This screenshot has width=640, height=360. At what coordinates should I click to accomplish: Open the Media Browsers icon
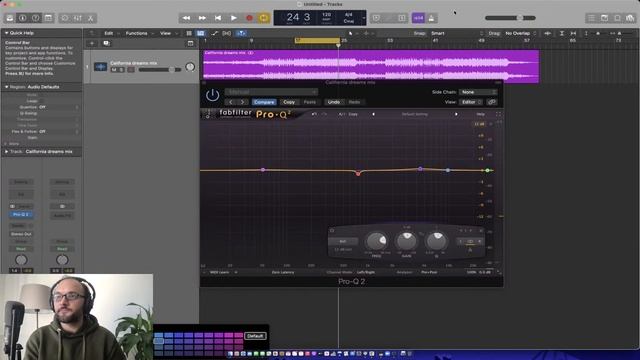[631, 18]
